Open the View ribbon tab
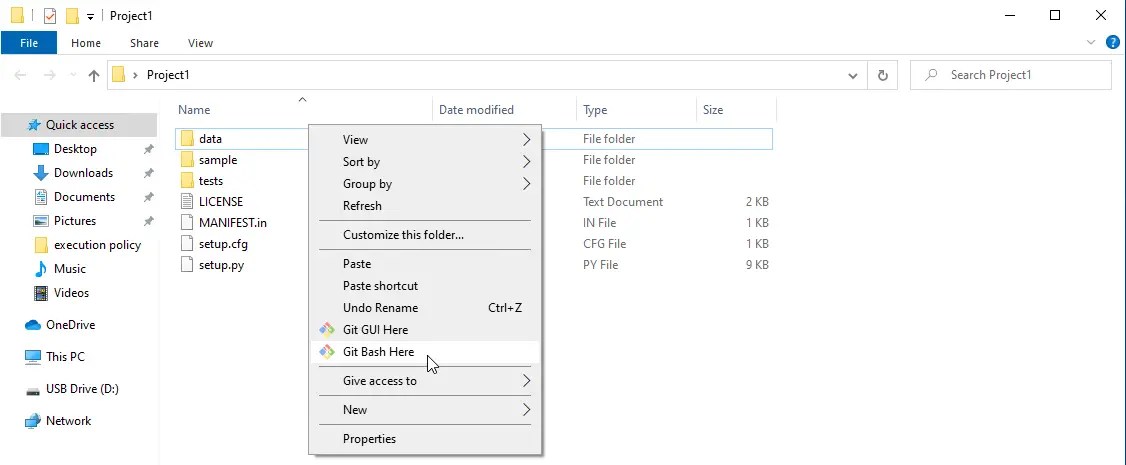 pos(200,43)
